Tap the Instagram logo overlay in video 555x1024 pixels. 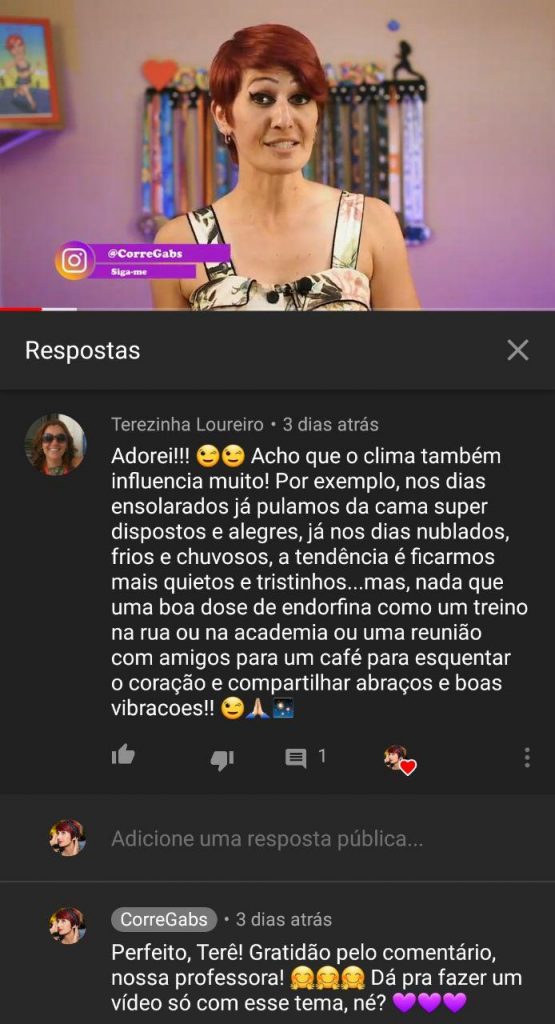pos(74,261)
